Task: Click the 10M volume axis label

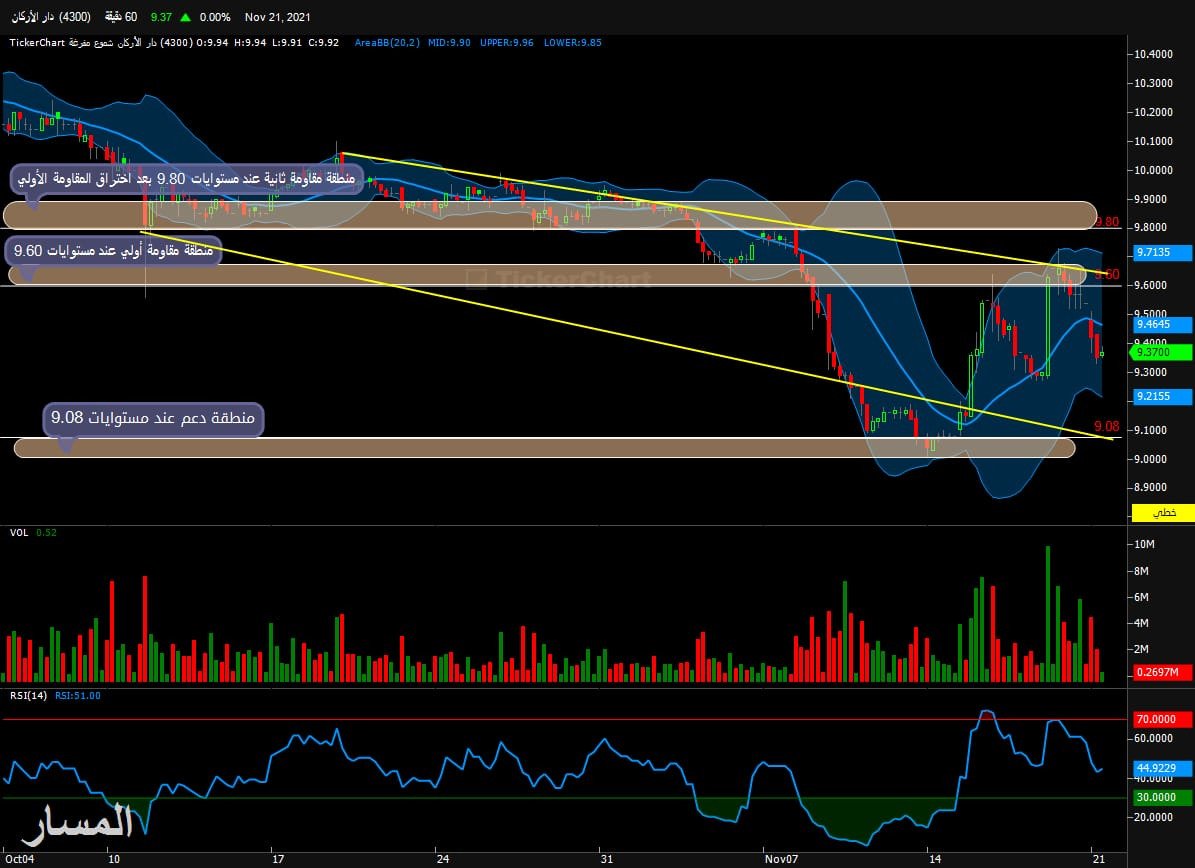Action: 1145,544
